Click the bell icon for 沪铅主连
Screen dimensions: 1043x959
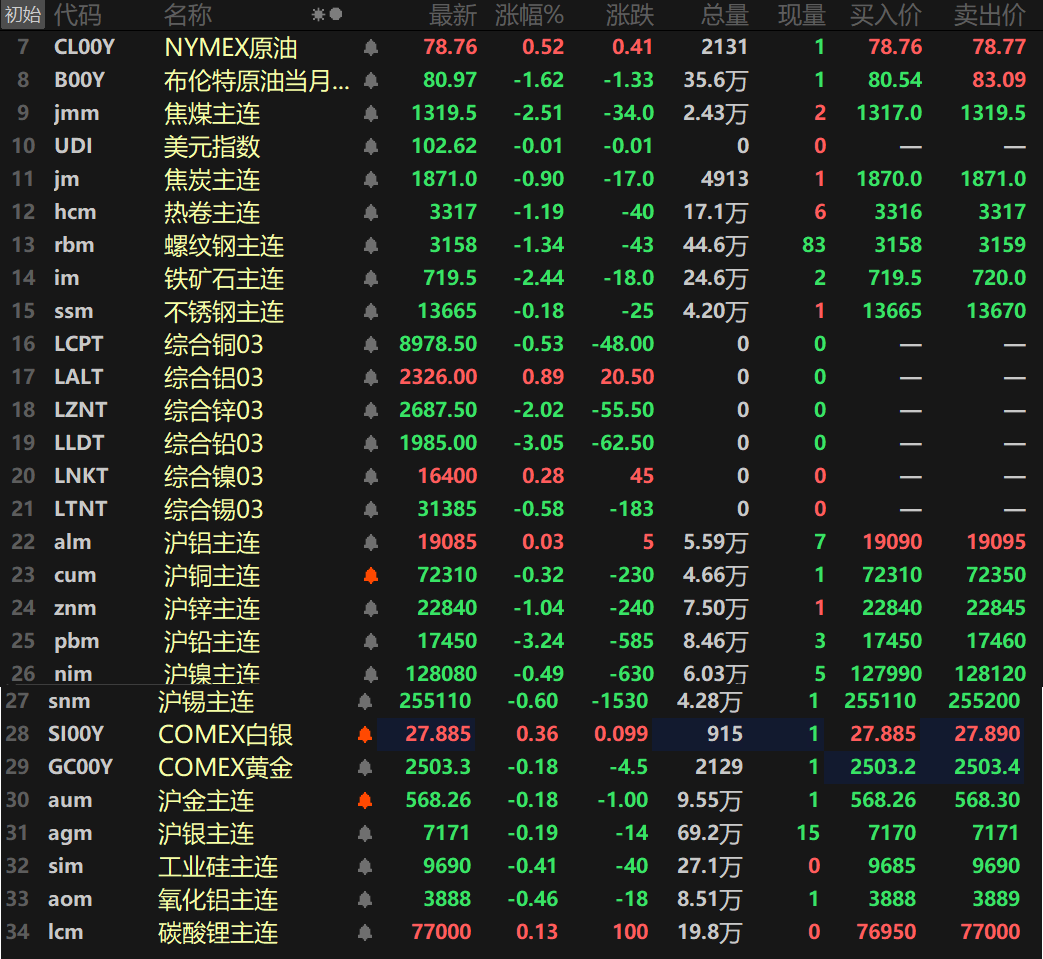pyautogui.click(x=371, y=641)
